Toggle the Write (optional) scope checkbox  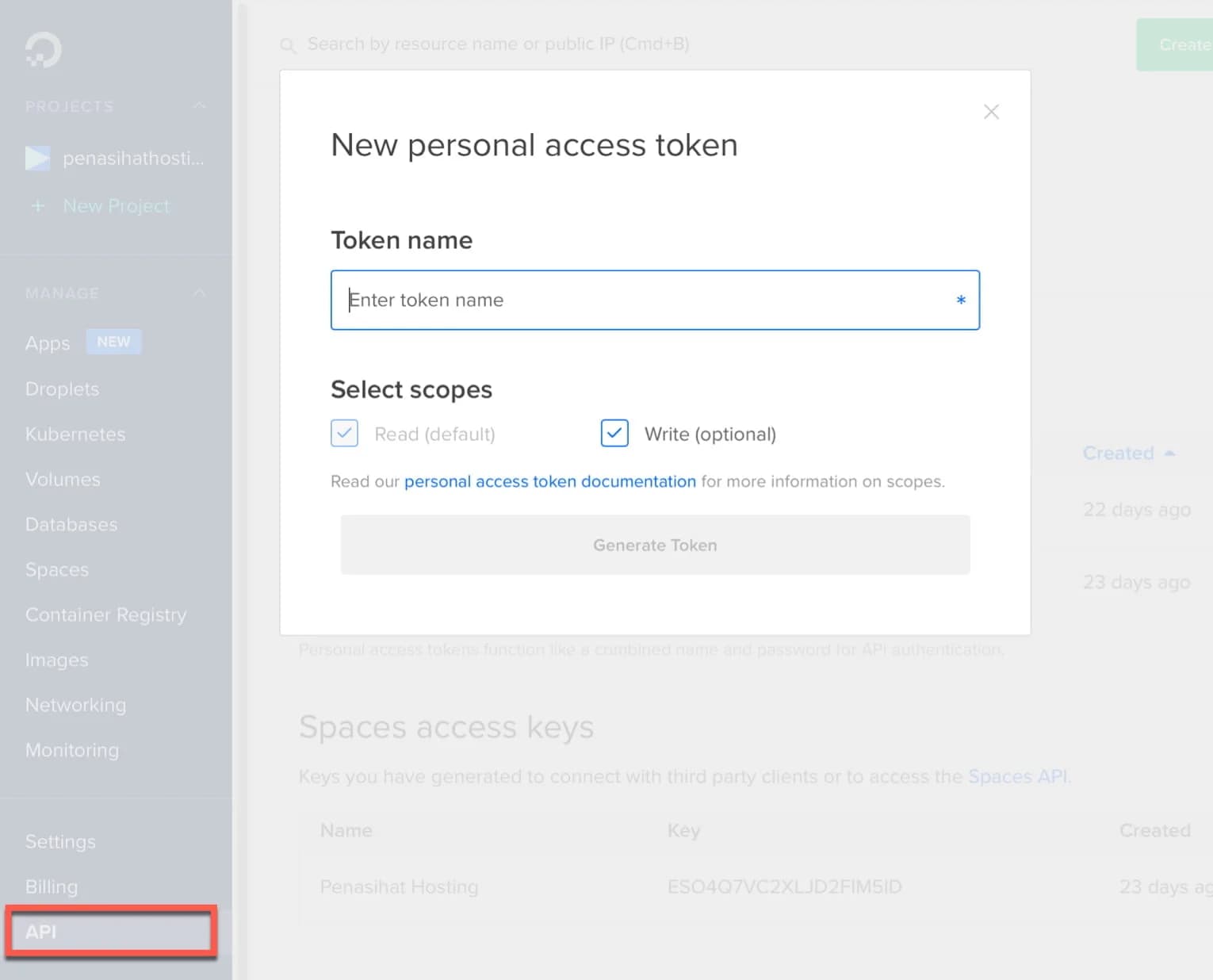point(614,434)
